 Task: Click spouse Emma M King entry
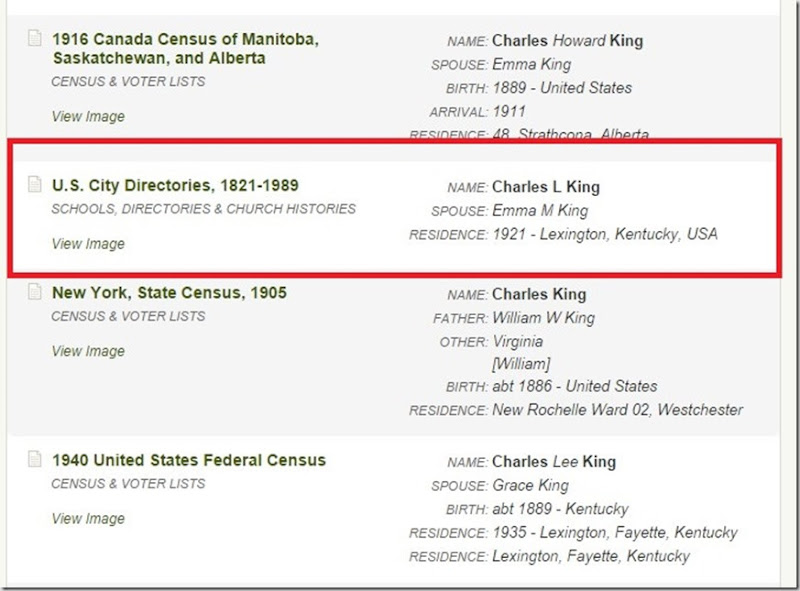coord(540,211)
